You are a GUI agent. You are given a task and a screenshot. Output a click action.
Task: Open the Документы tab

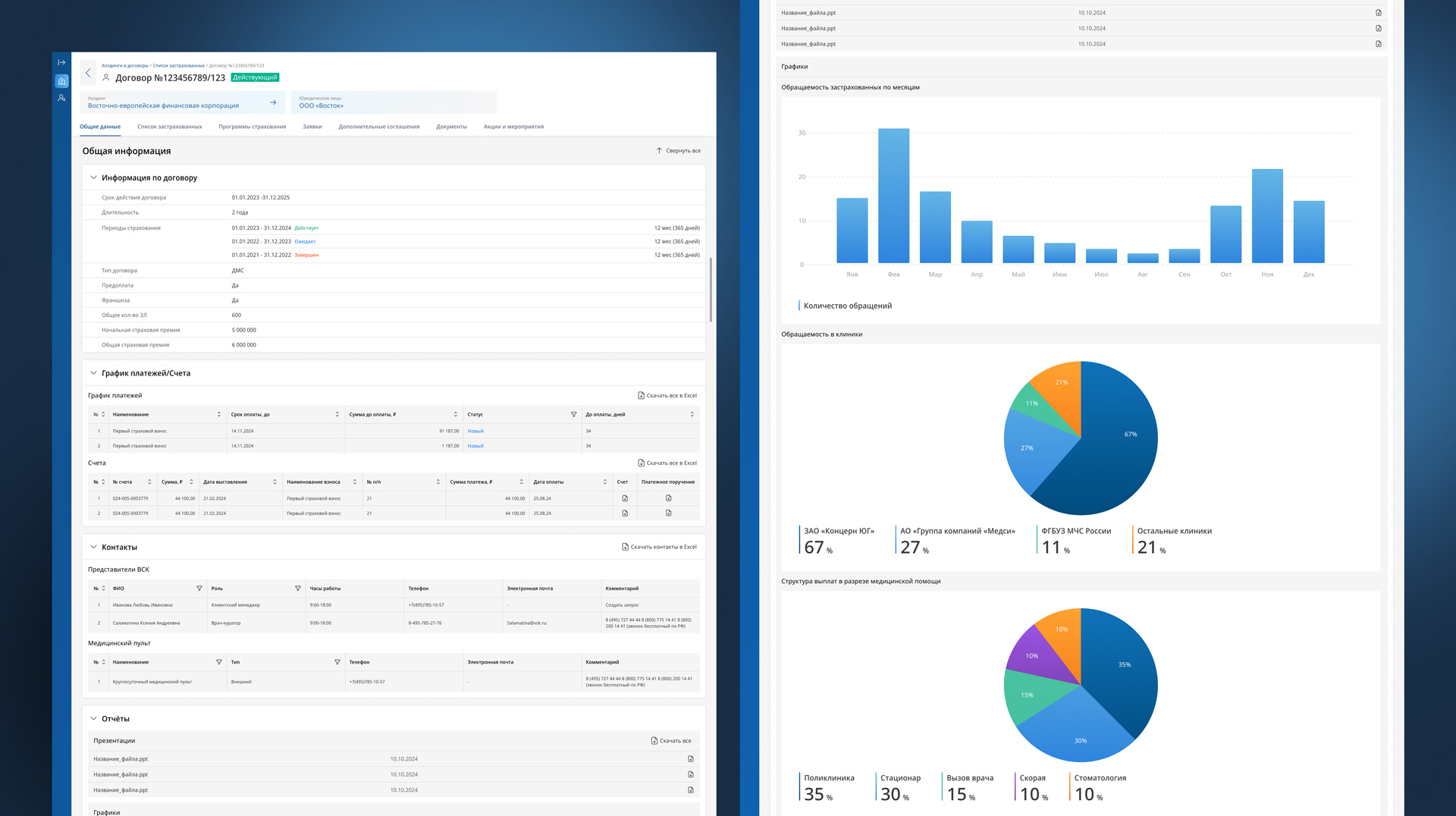[451, 127]
